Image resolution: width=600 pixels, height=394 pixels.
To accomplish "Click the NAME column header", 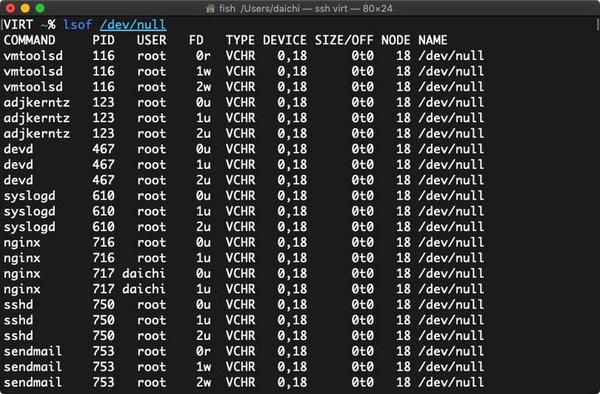I will 433,40.
